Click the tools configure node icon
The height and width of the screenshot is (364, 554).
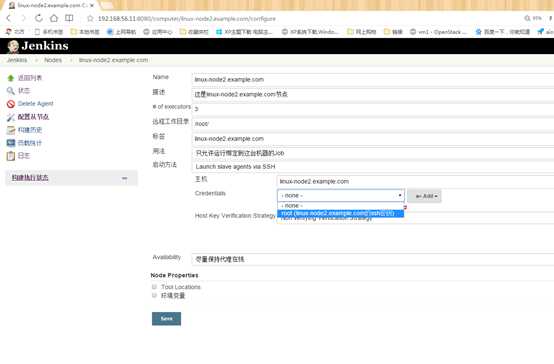click(11, 117)
